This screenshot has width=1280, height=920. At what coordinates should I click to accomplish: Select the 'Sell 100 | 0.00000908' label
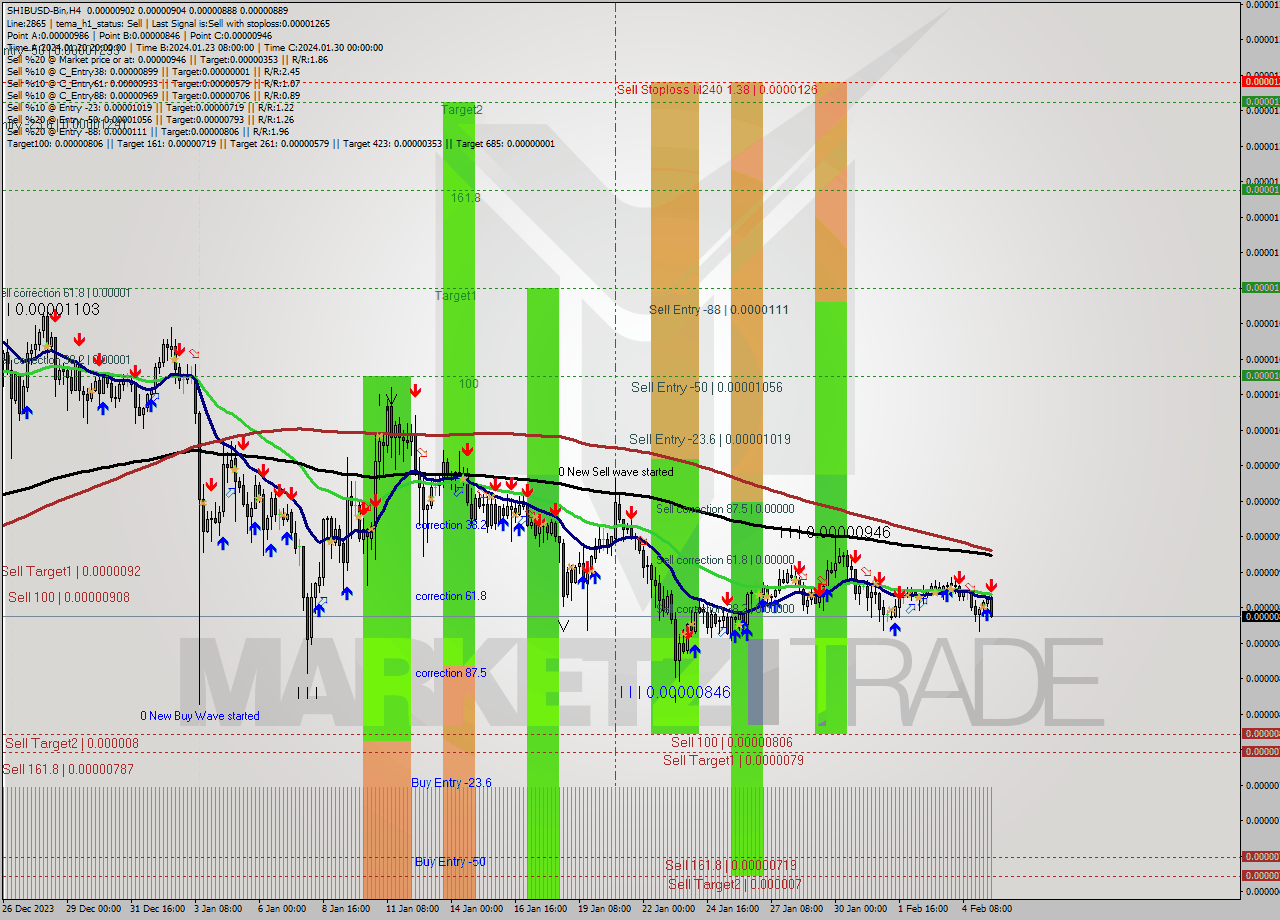69,597
